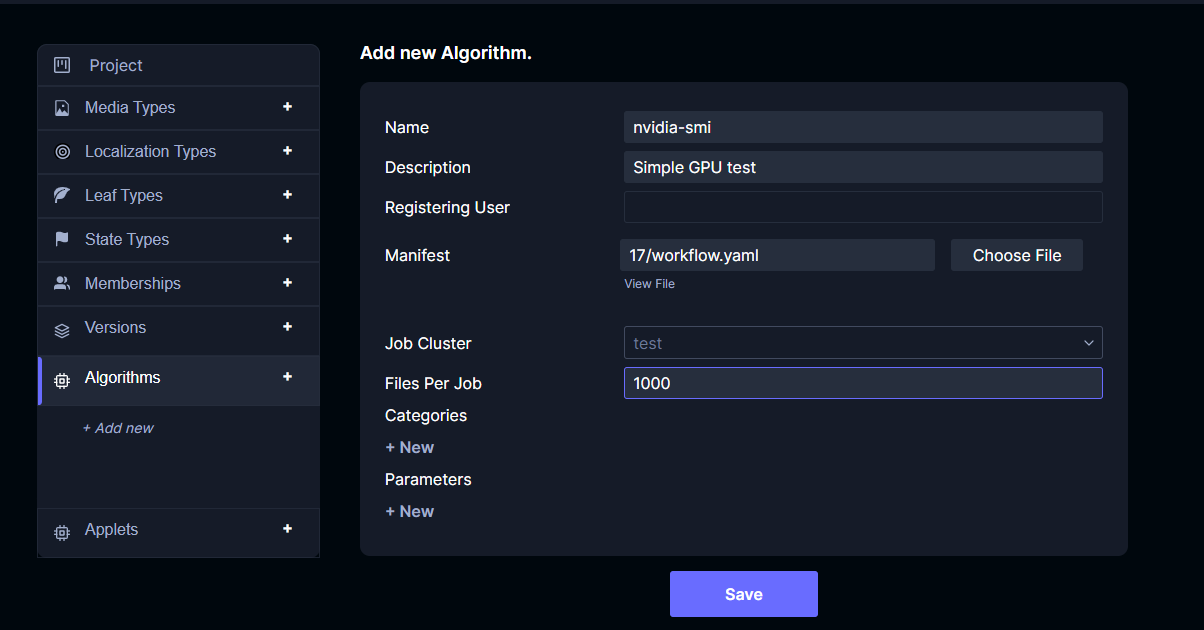The image size is (1204, 630).
Task: Click the Files Per Job field
Action: (863, 383)
